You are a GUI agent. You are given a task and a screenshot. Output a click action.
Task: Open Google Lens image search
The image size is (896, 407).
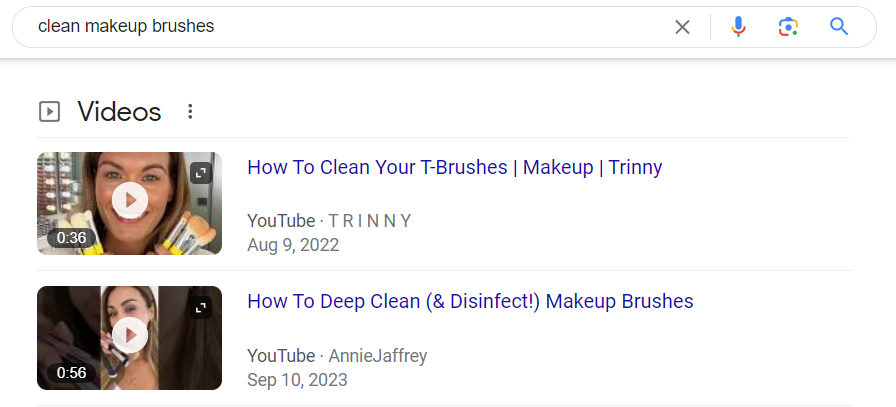click(788, 27)
